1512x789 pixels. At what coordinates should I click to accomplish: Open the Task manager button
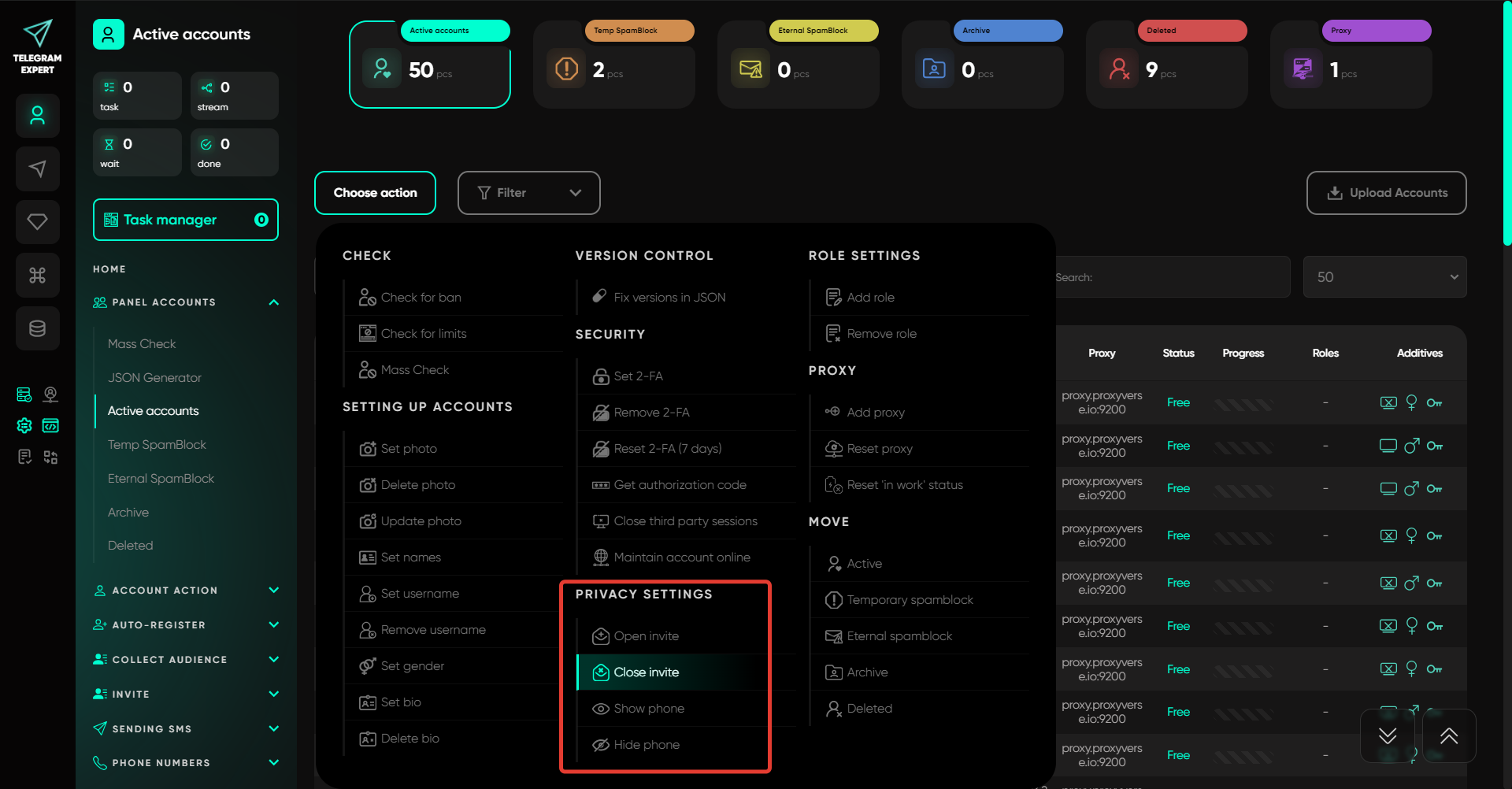[186, 220]
